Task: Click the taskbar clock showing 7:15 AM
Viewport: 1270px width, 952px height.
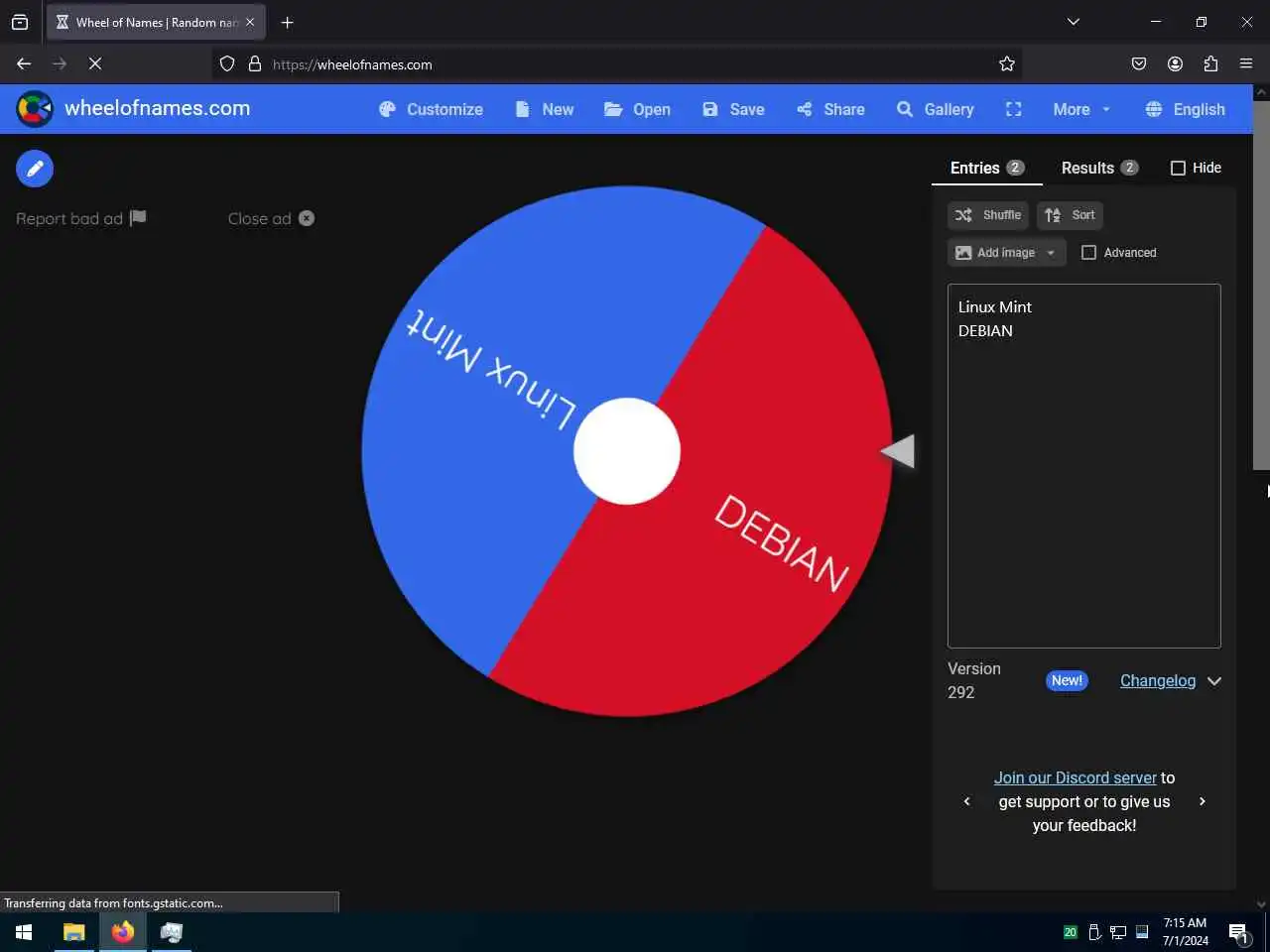Action: click(1186, 932)
